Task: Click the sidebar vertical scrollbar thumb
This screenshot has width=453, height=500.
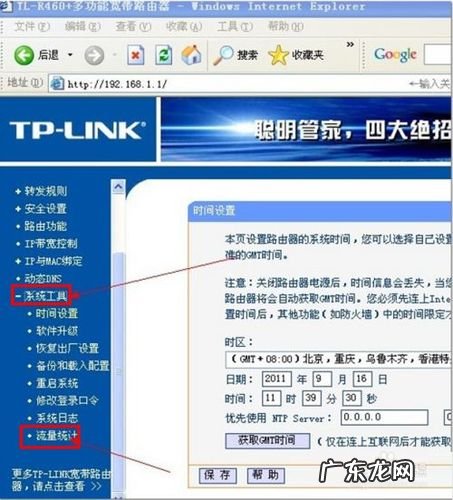Action: (118, 372)
